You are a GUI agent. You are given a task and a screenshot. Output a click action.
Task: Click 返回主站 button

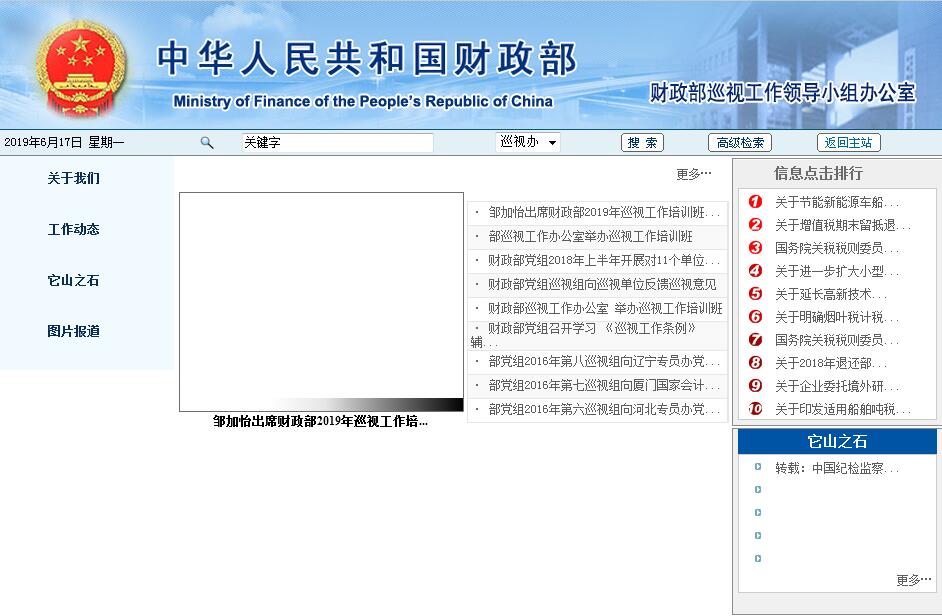(x=849, y=143)
